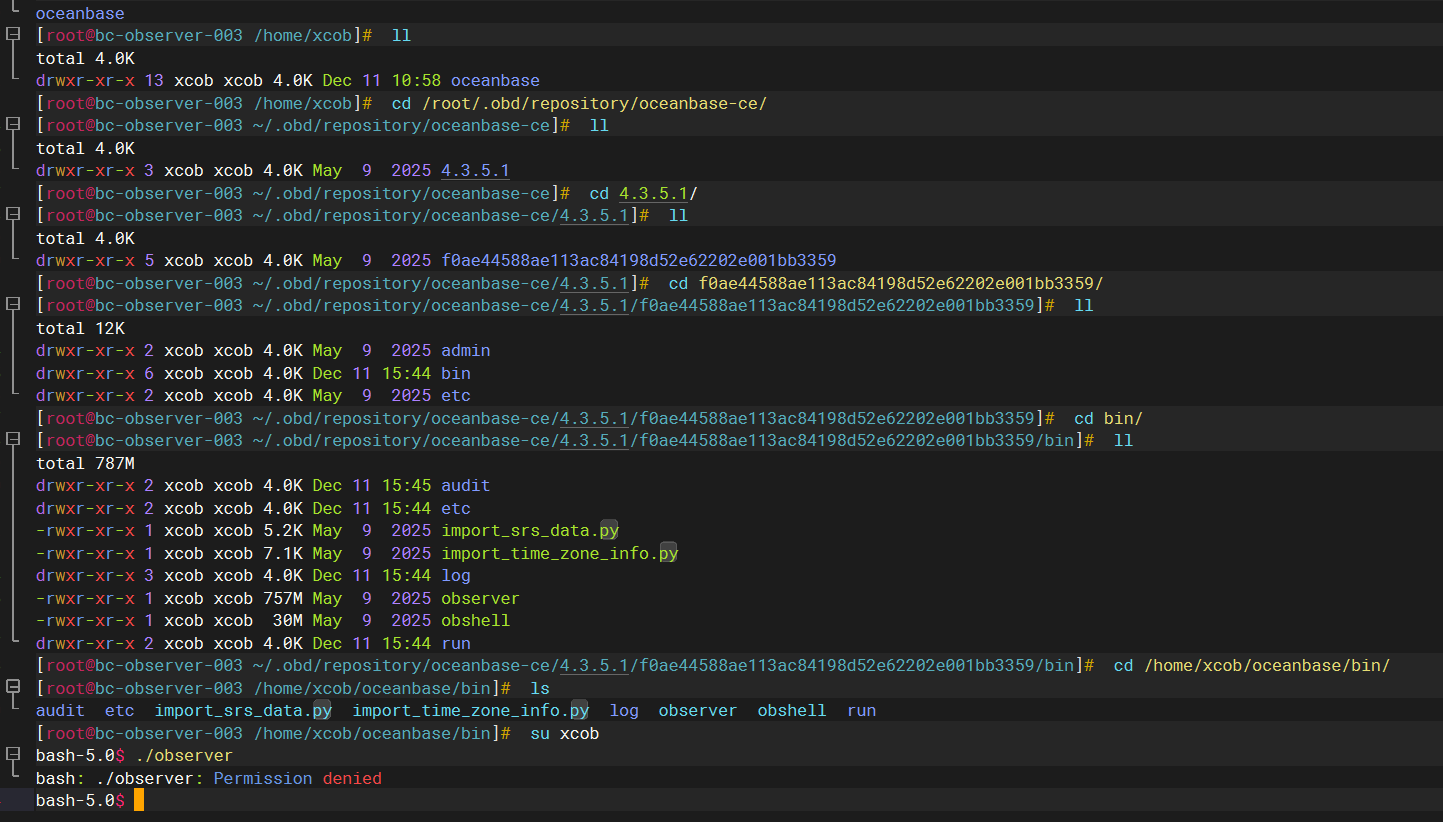Collapse the fold beside the /home/xcob ll command
The width and height of the screenshot is (1443, 822).
[x=13, y=35]
